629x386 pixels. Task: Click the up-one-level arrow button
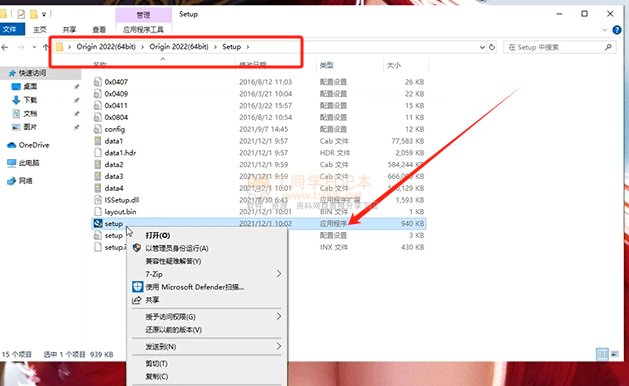46,47
